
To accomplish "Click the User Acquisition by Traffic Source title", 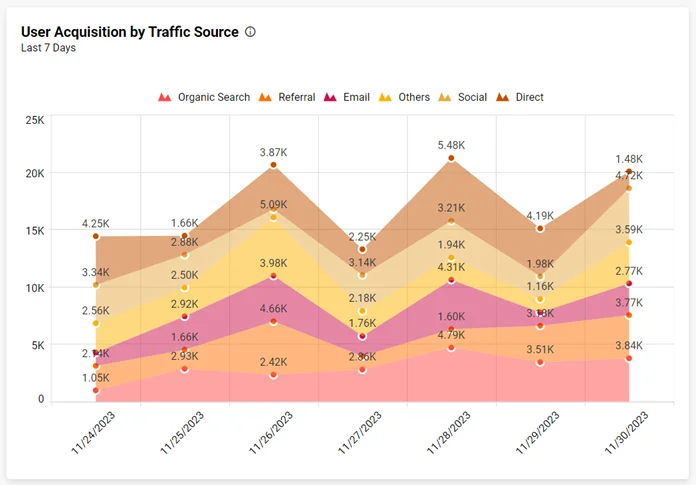I will [130, 32].
